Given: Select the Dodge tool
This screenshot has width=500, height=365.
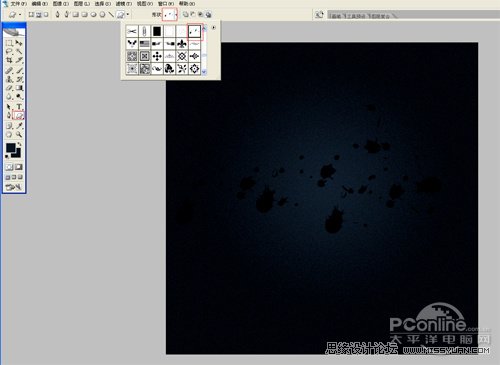Looking at the screenshot, I should pyautogui.click(x=19, y=97).
